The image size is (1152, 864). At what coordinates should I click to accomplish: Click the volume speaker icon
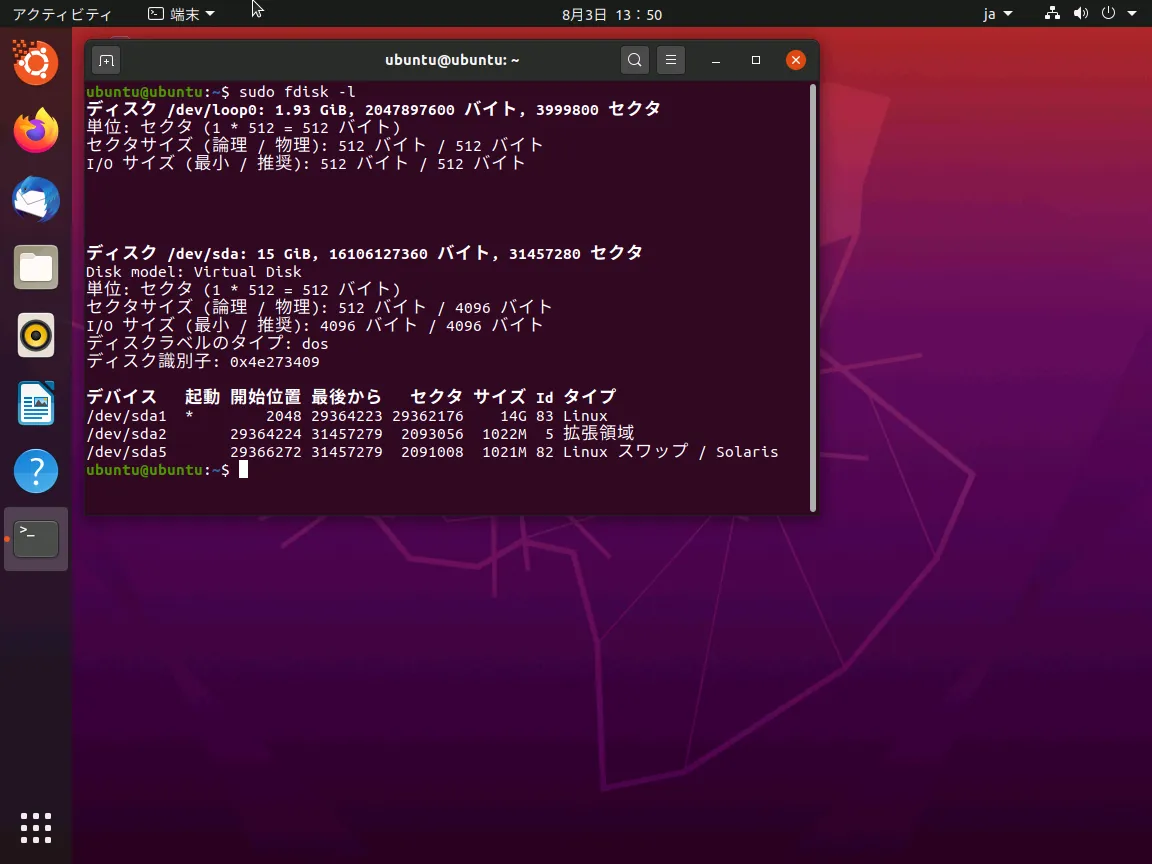click(1080, 14)
